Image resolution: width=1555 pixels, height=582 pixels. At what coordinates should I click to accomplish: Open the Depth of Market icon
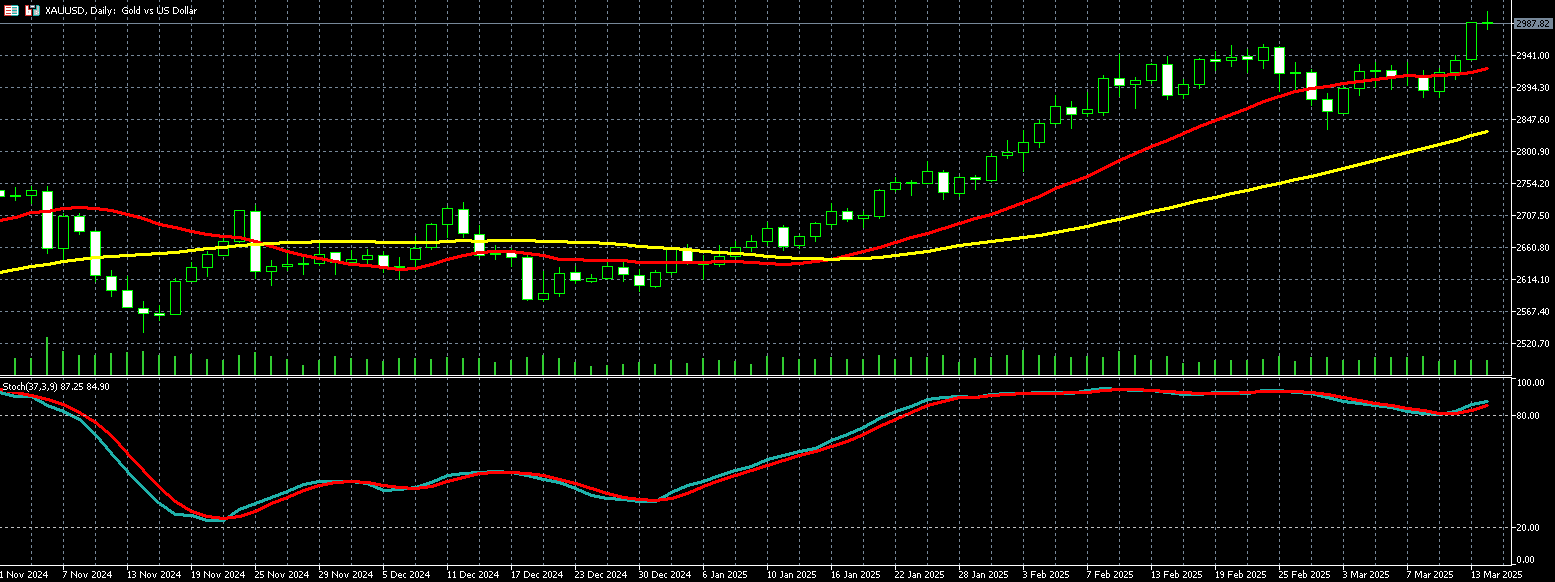tap(32, 10)
